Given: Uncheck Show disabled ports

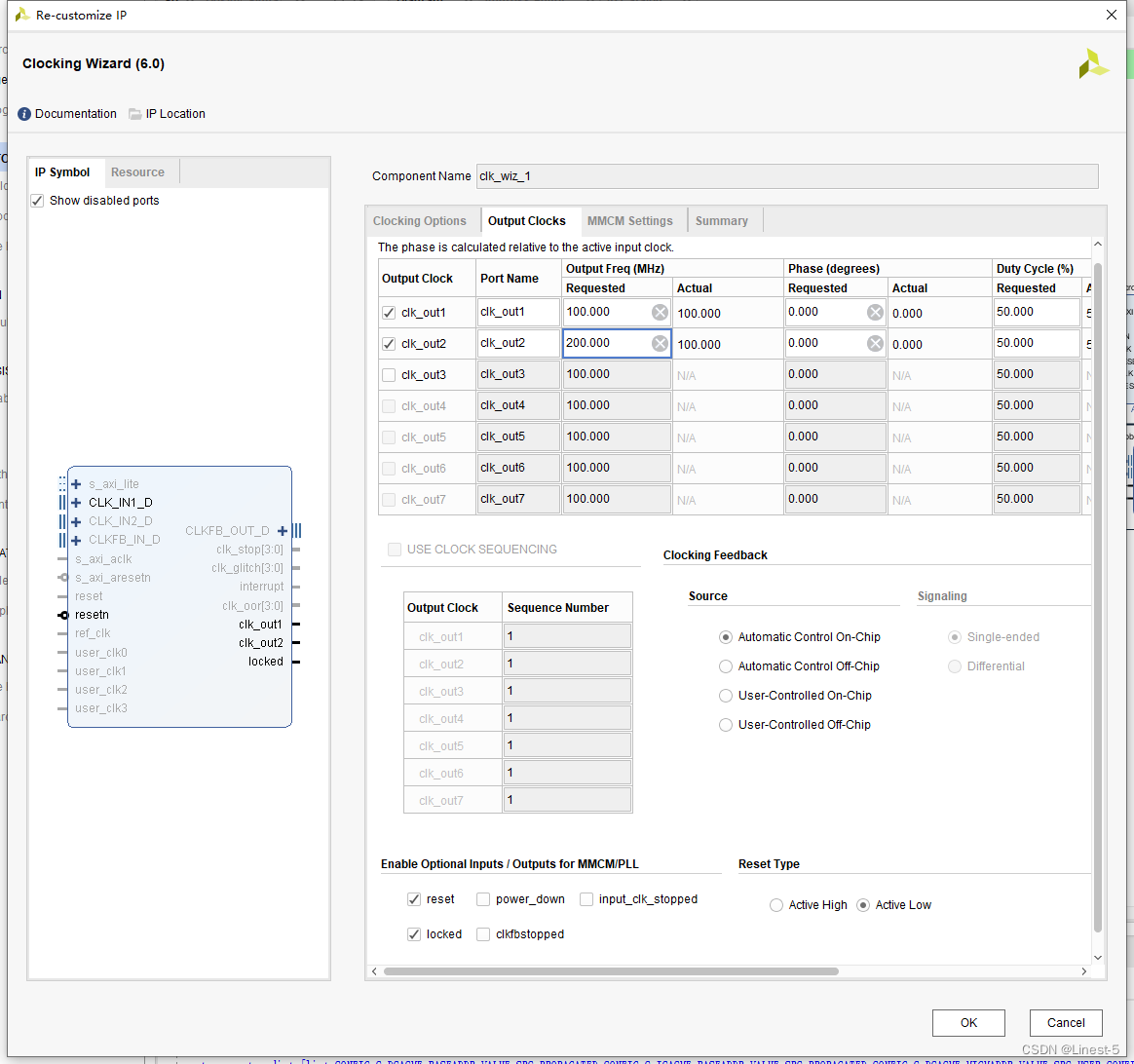Looking at the screenshot, I should (38, 201).
